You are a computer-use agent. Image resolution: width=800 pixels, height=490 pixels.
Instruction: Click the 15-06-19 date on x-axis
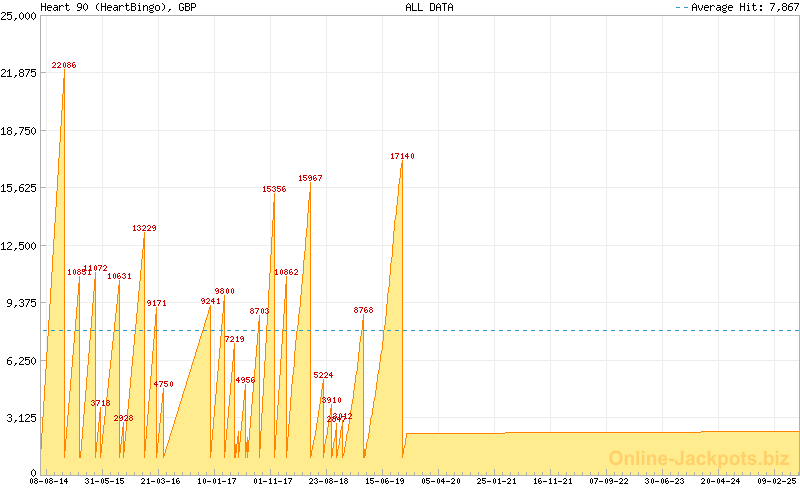pyautogui.click(x=384, y=481)
